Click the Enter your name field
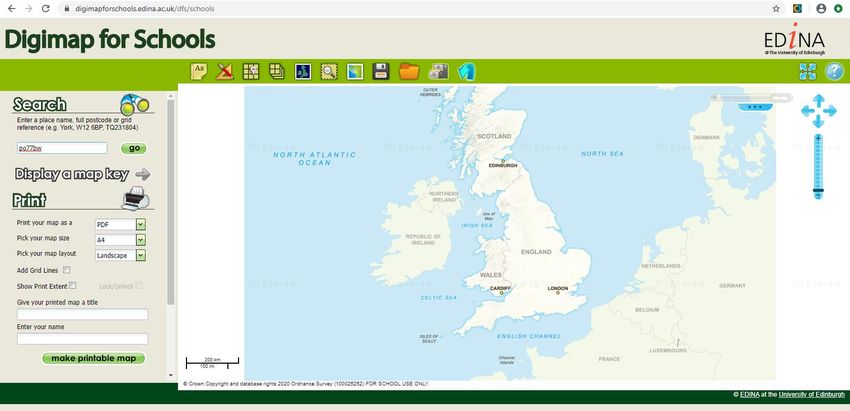This screenshot has height=411, width=850. point(82,339)
